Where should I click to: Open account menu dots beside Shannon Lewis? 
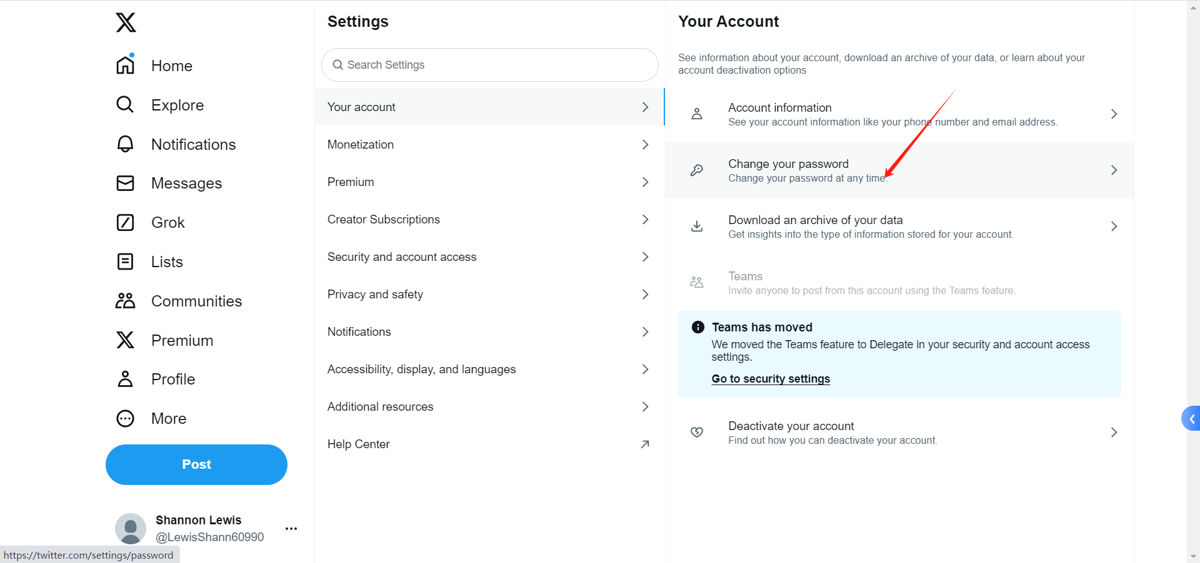(291, 528)
